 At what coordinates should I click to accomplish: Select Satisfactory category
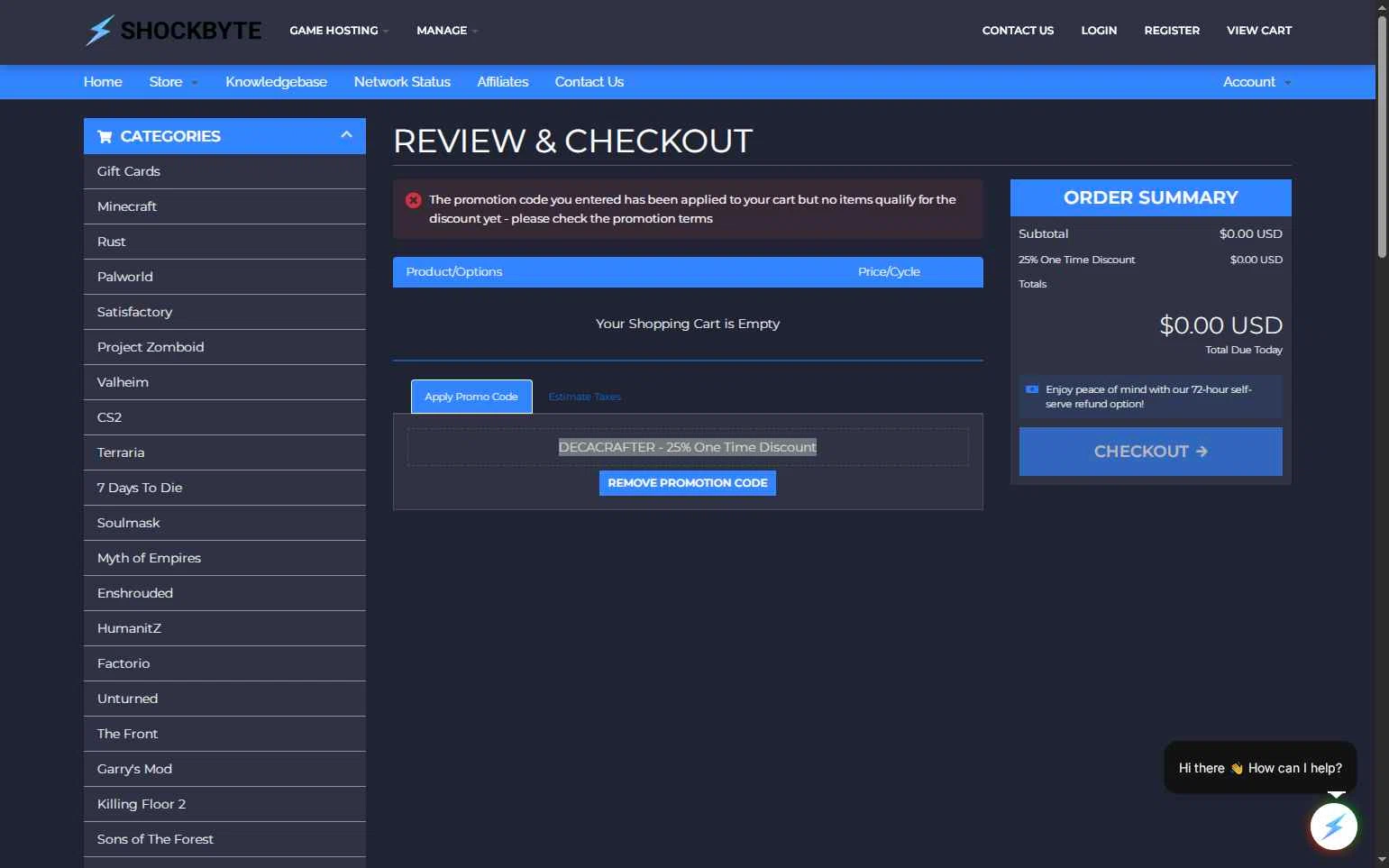click(x=224, y=312)
